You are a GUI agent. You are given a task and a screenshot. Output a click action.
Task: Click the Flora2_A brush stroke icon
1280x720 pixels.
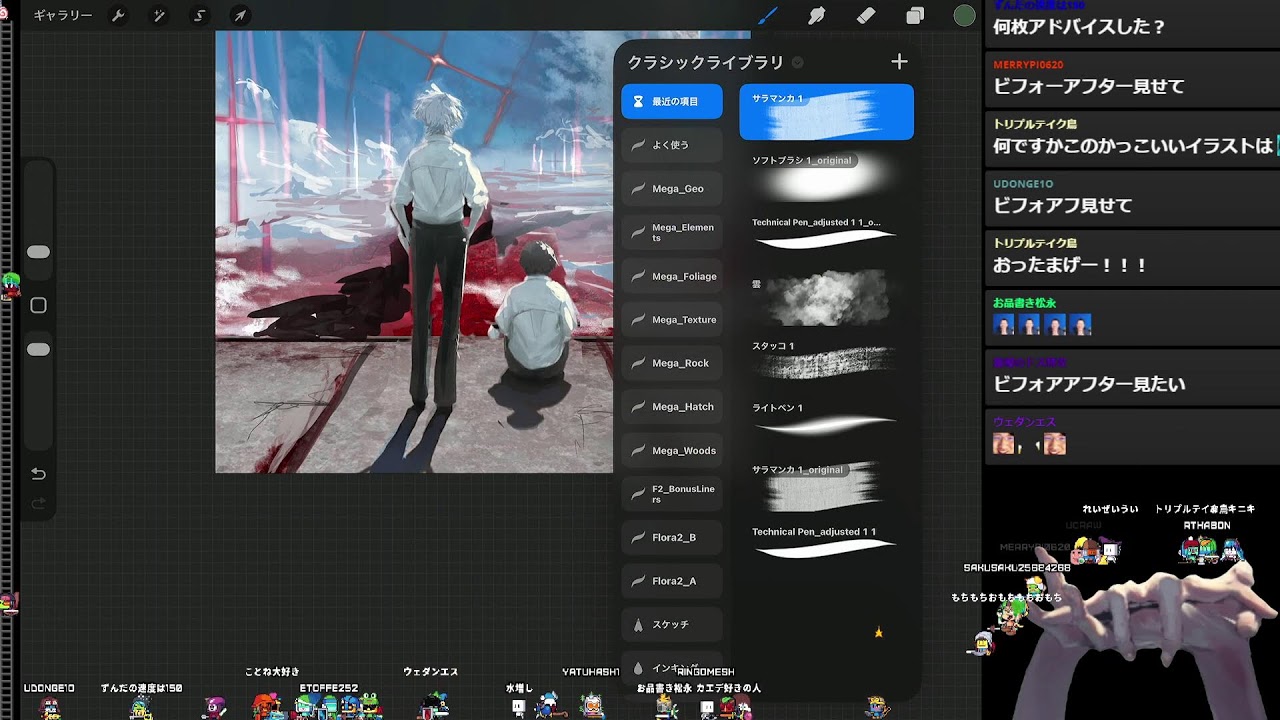pyautogui.click(x=638, y=581)
